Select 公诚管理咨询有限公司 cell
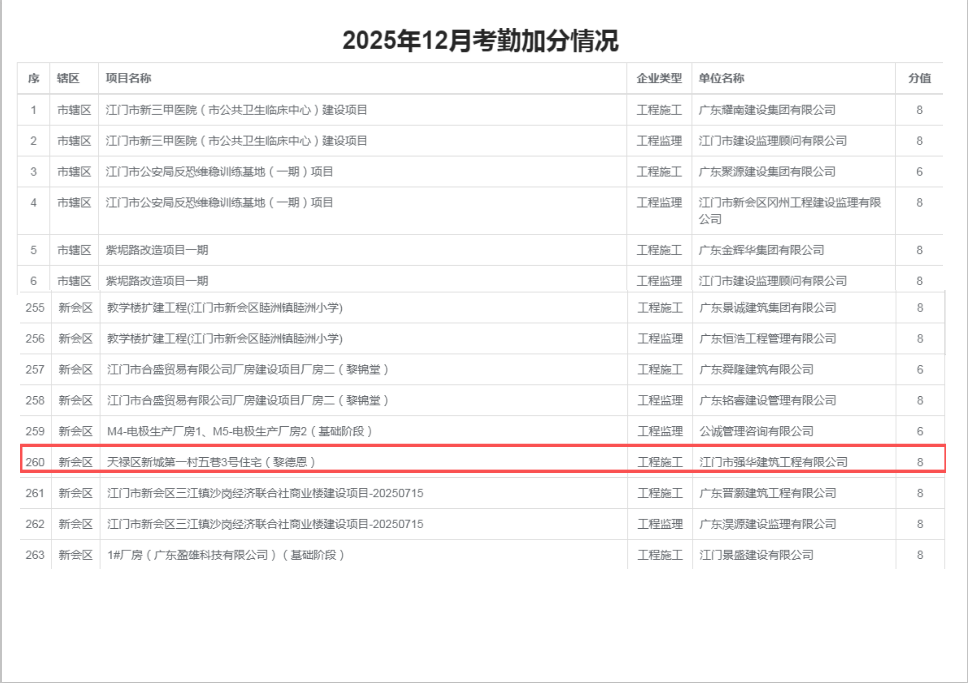The height and width of the screenshot is (683, 968). point(754,431)
